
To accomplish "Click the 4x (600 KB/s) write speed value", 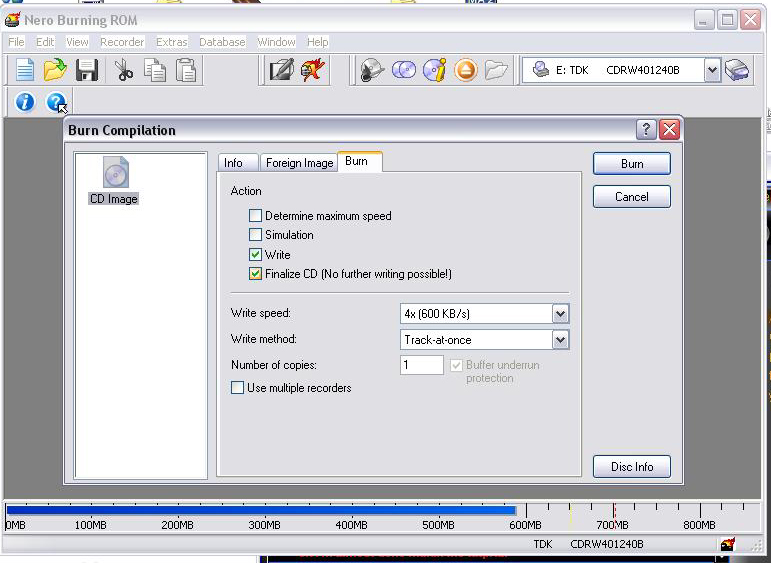I will click(x=437, y=314).
